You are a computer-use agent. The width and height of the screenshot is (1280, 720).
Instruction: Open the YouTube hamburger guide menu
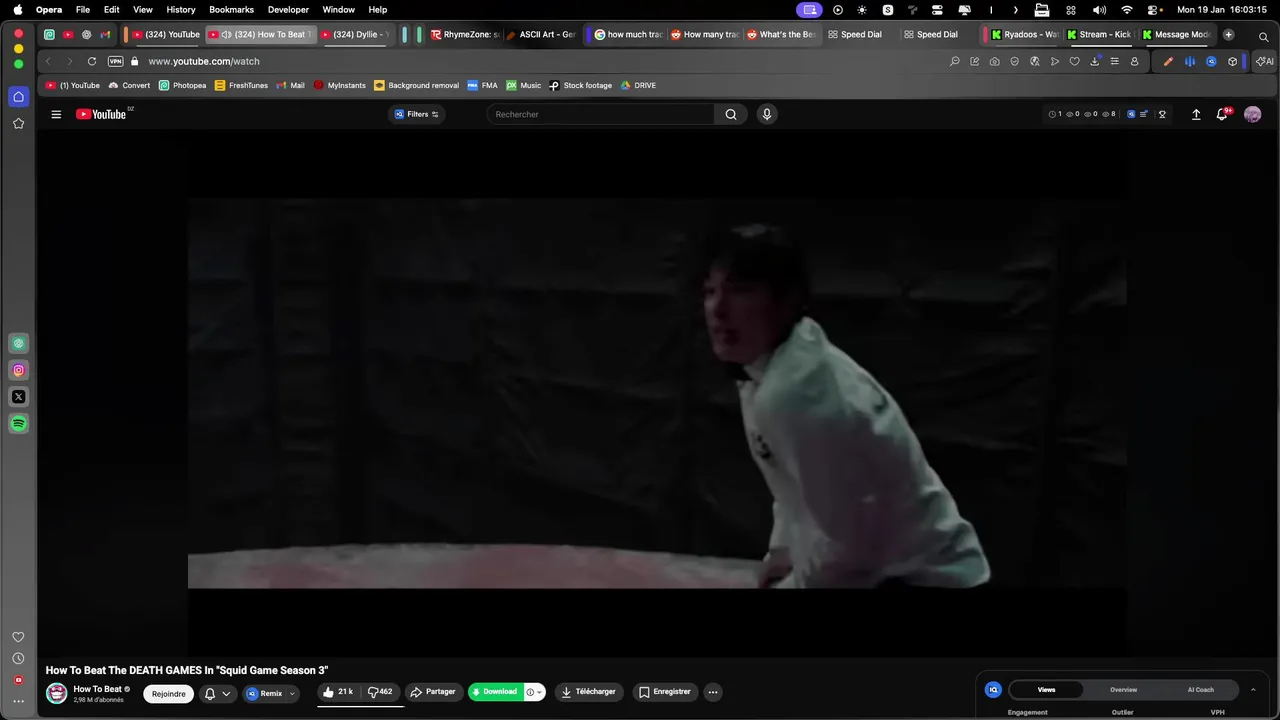click(56, 114)
